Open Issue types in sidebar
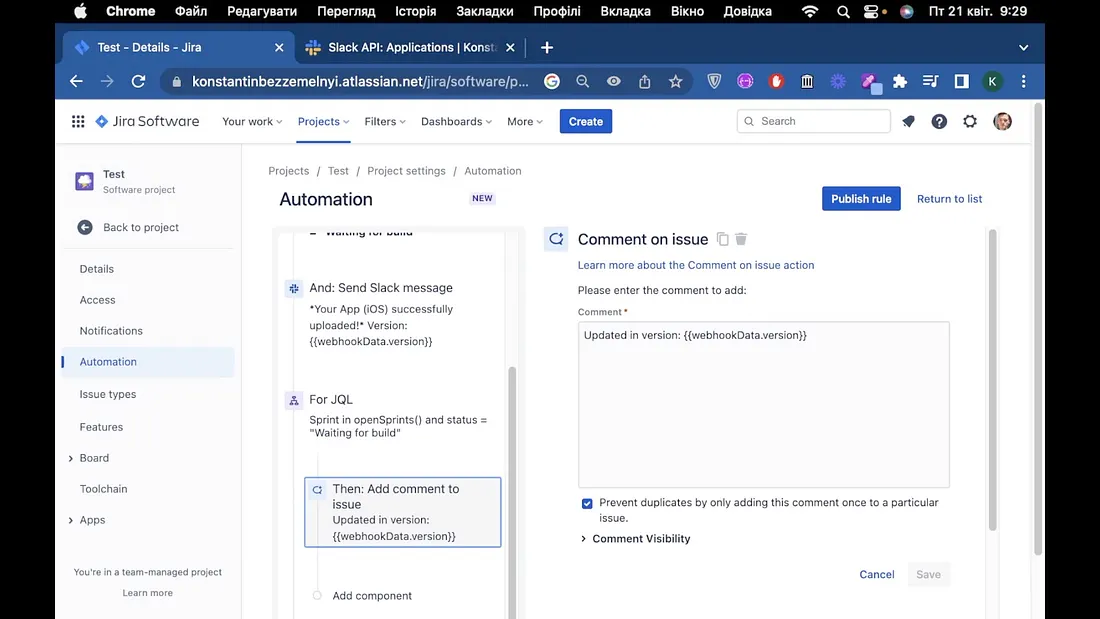The height and width of the screenshot is (619, 1100). coord(108,394)
